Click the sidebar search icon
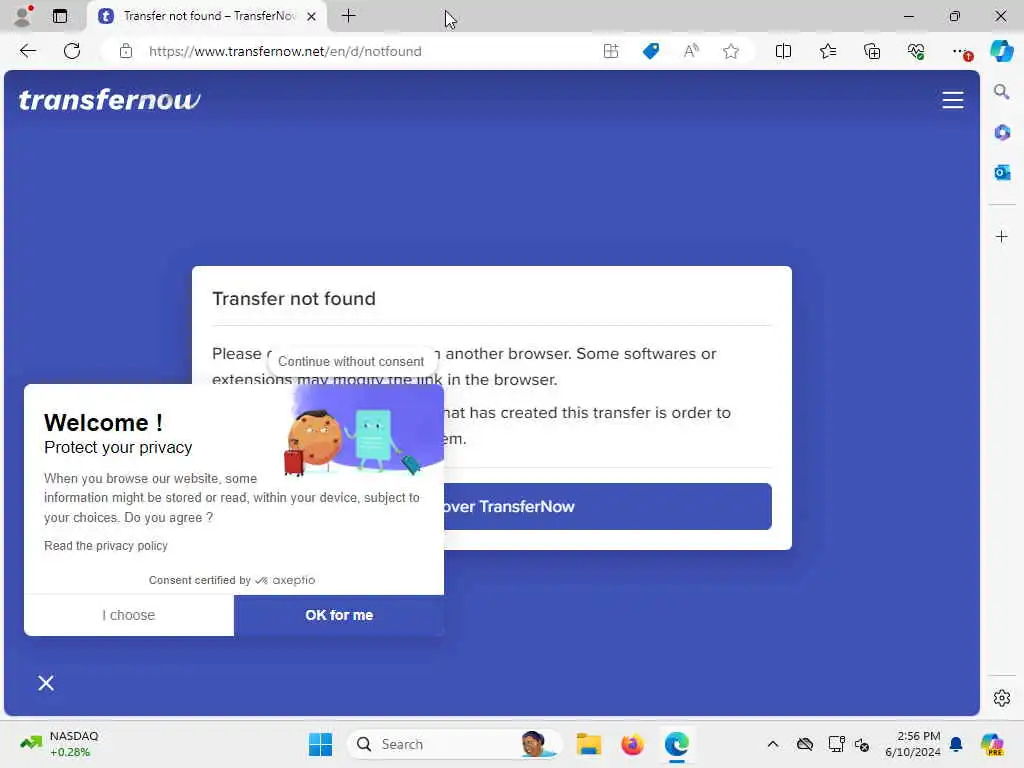 point(1001,91)
